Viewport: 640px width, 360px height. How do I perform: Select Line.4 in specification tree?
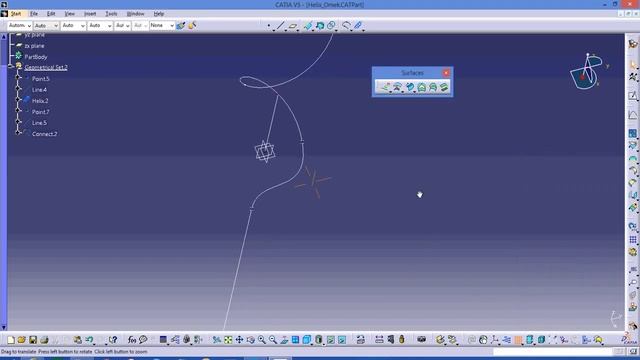click(39, 90)
